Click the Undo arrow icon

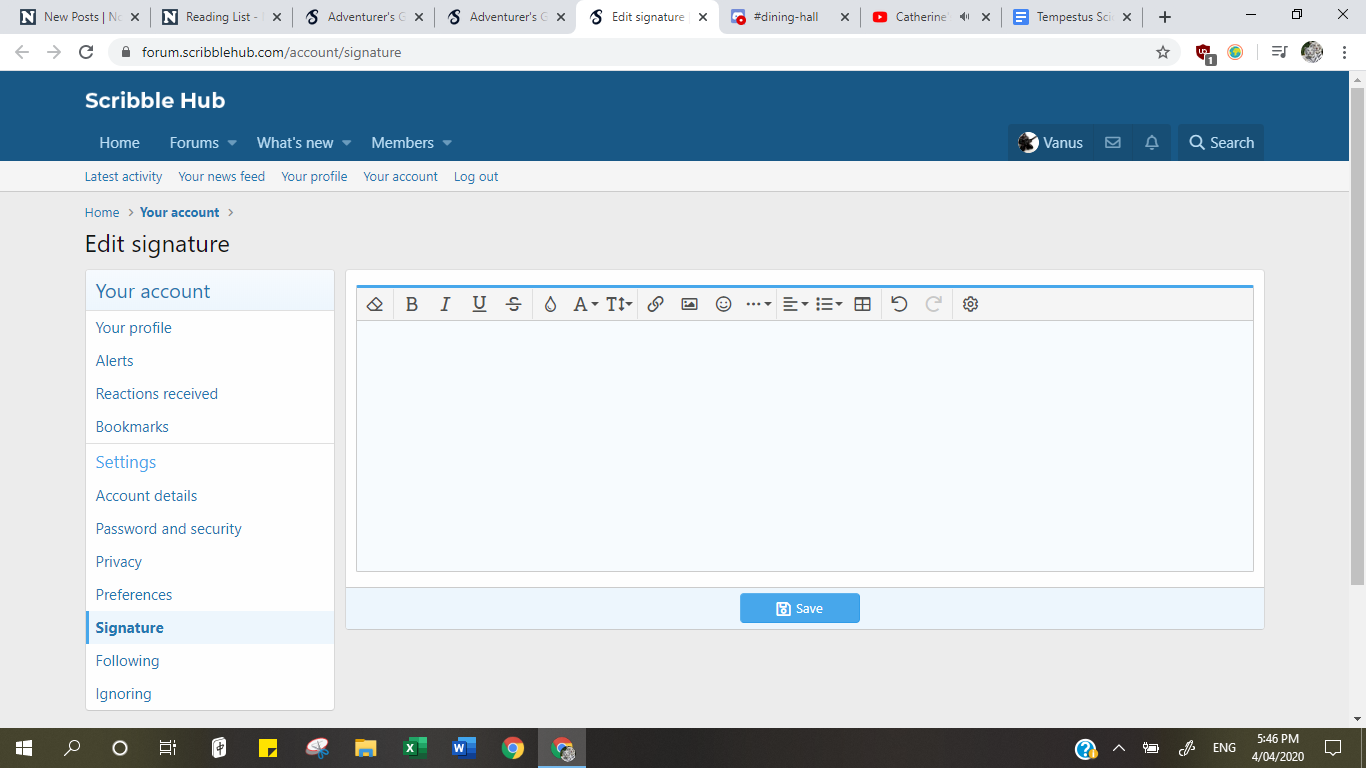coord(899,304)
